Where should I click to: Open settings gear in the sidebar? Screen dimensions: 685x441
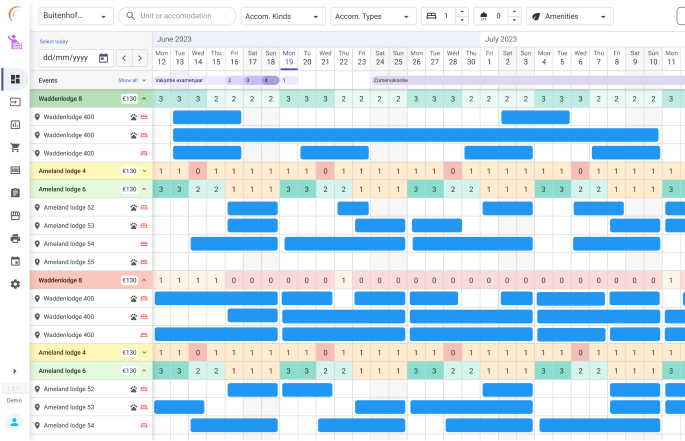[15, 284]
